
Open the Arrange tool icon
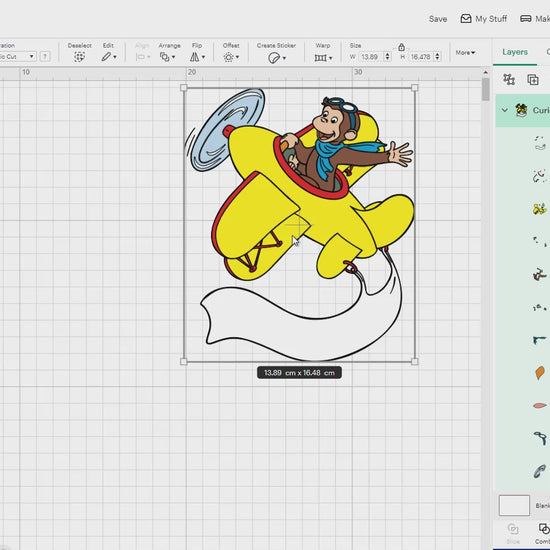point(165,57)
